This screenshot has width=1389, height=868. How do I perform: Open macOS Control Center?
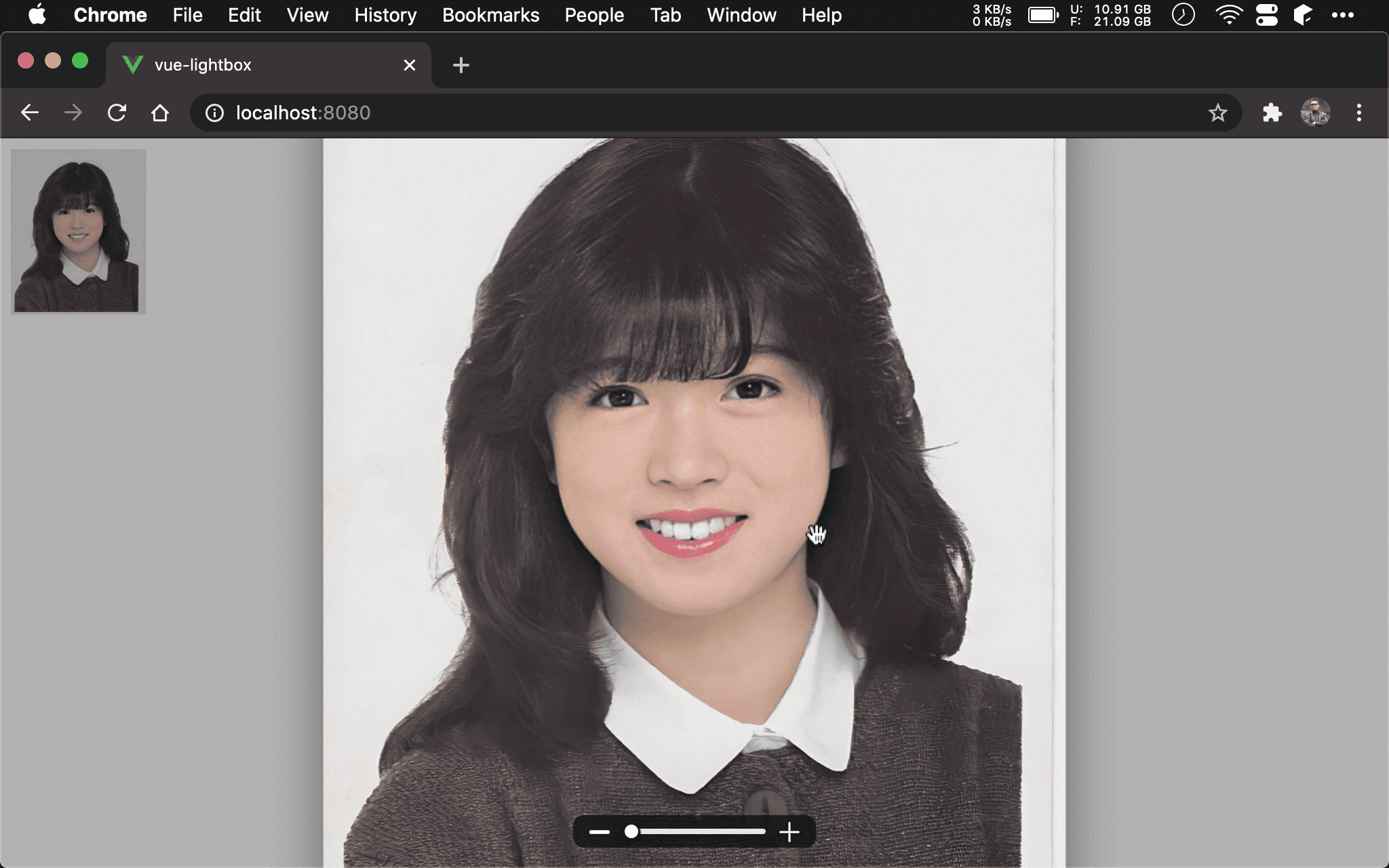pyautogui.click(x=1267, y=15)
